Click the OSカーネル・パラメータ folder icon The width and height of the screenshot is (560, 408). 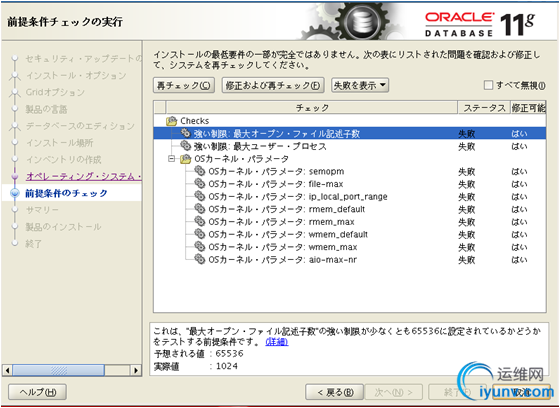(185, 159)
